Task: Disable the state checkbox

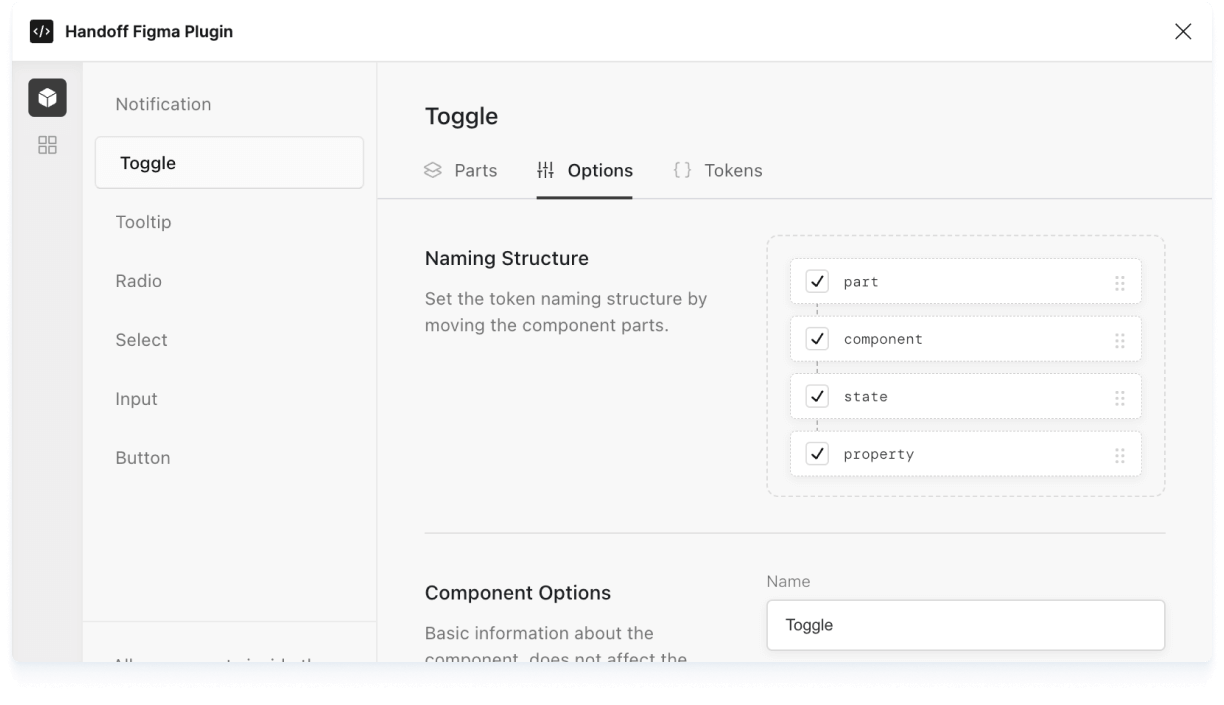Action: pos(817,397)
